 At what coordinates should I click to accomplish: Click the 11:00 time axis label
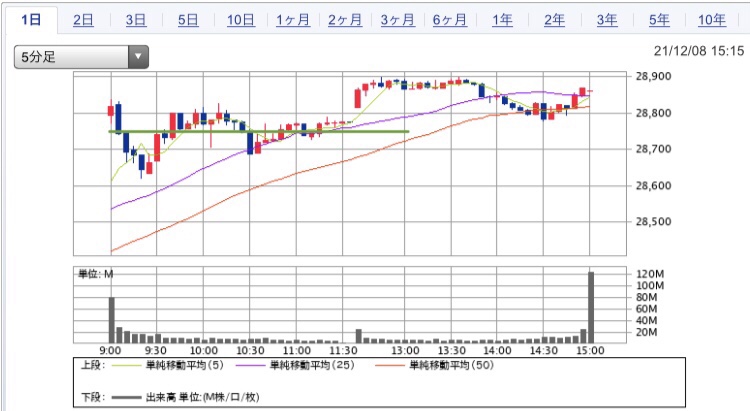pos(297,351)
